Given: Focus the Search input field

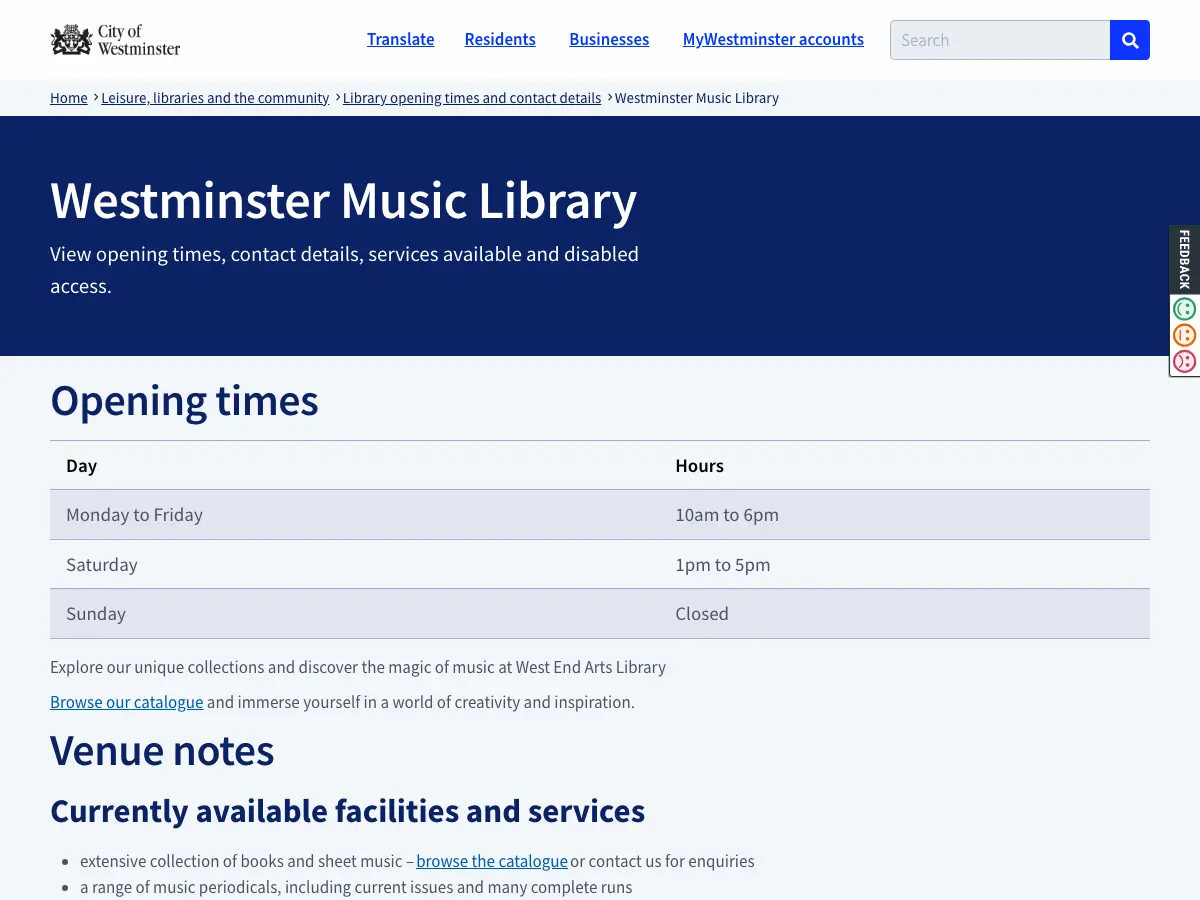Looking at the screenshot, I should (1000, 40).
